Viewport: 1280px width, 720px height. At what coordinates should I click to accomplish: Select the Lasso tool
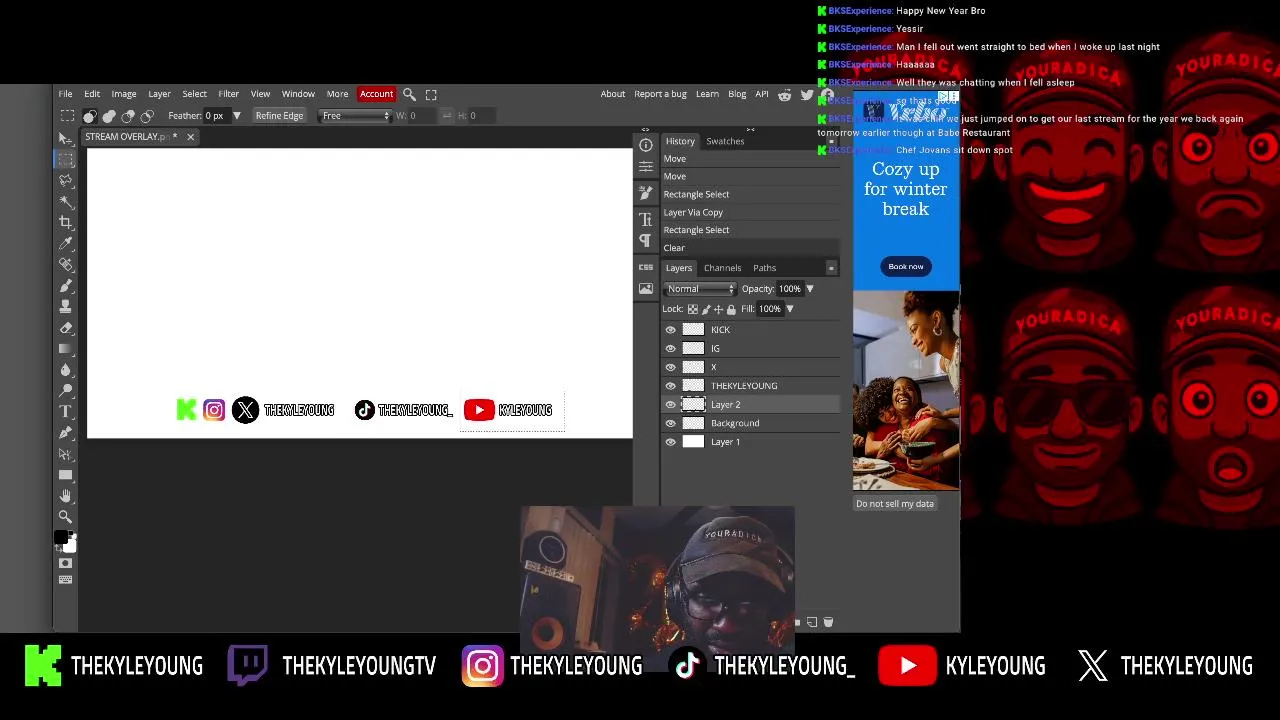click(65, 180)
